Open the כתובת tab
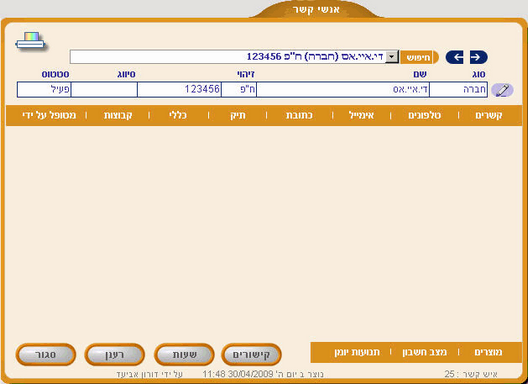The image size is (528, 384). [299, 116]
